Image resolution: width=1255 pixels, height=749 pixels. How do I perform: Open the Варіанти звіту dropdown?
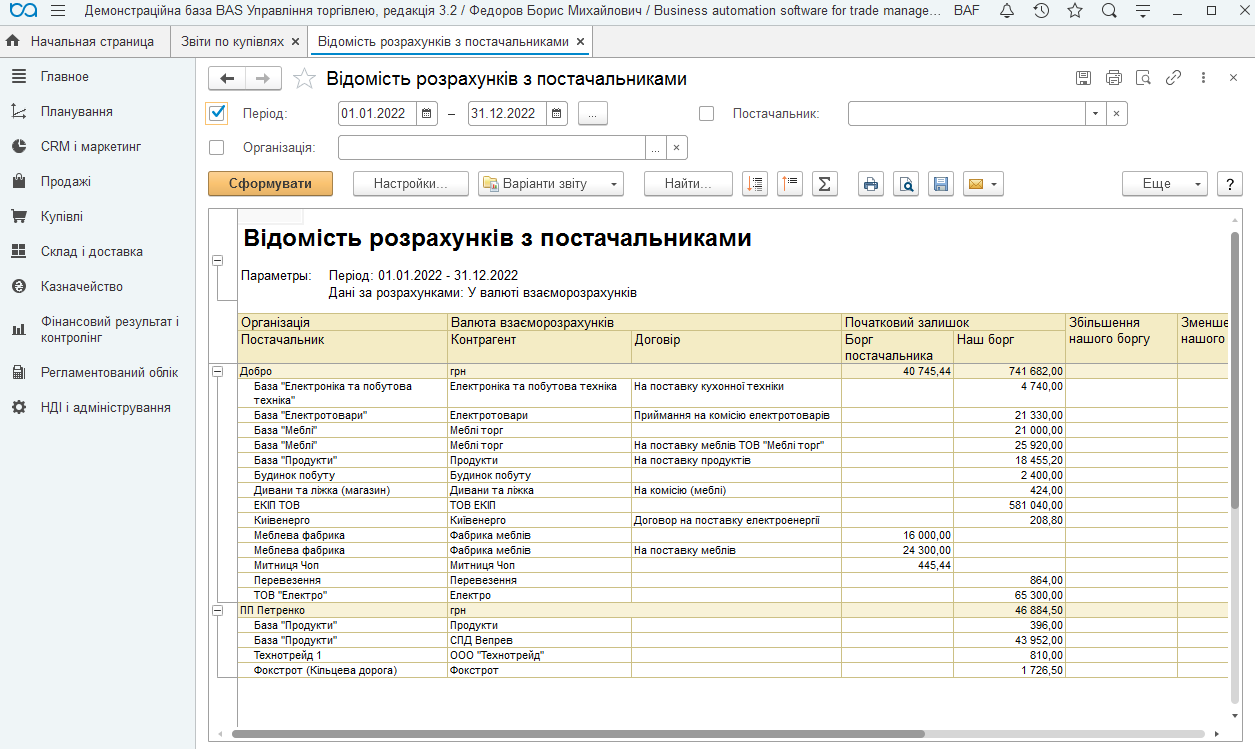(x=551, y=184)
